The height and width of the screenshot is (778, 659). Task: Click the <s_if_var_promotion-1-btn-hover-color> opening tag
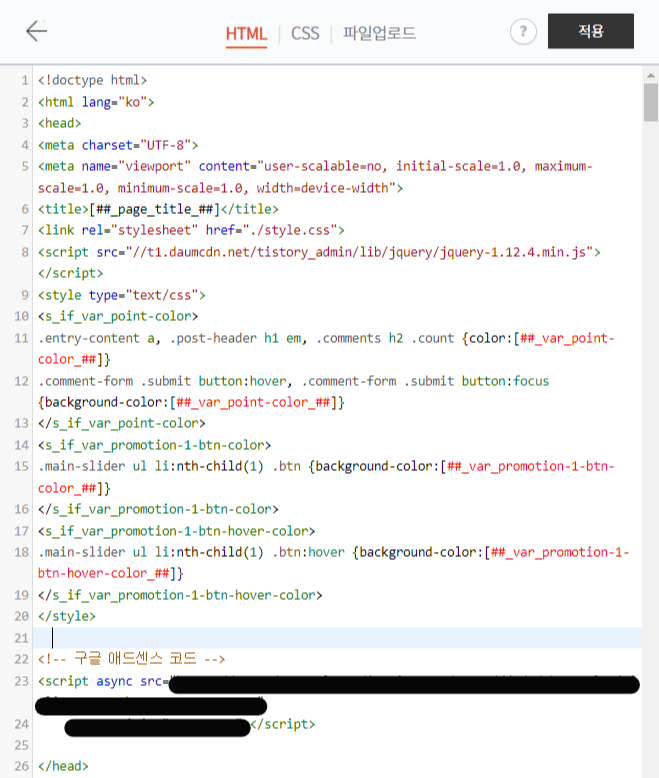coord(176,531)
